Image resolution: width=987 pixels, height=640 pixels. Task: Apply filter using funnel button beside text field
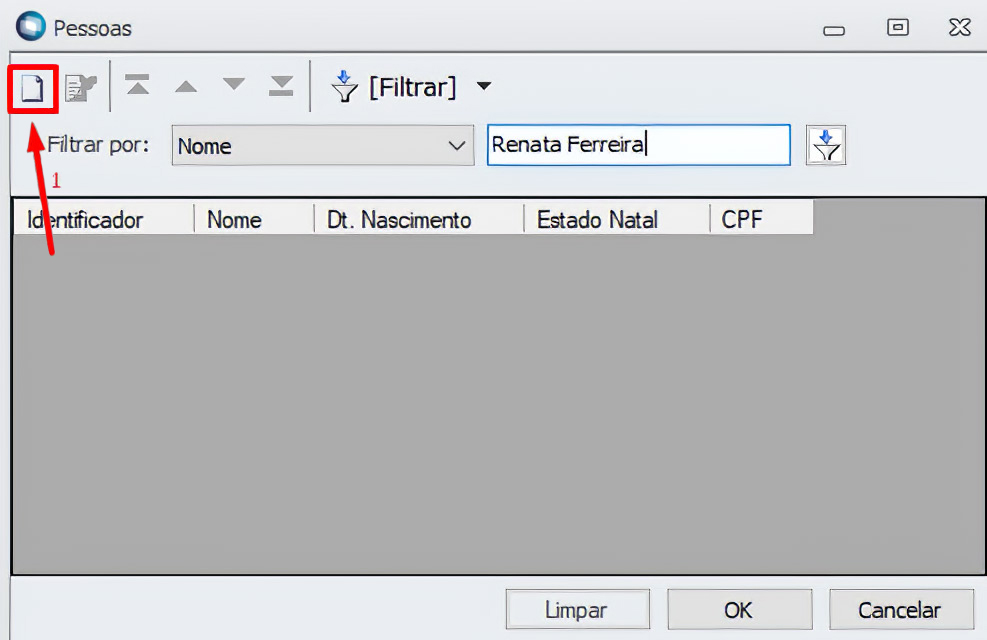[827, 146]
